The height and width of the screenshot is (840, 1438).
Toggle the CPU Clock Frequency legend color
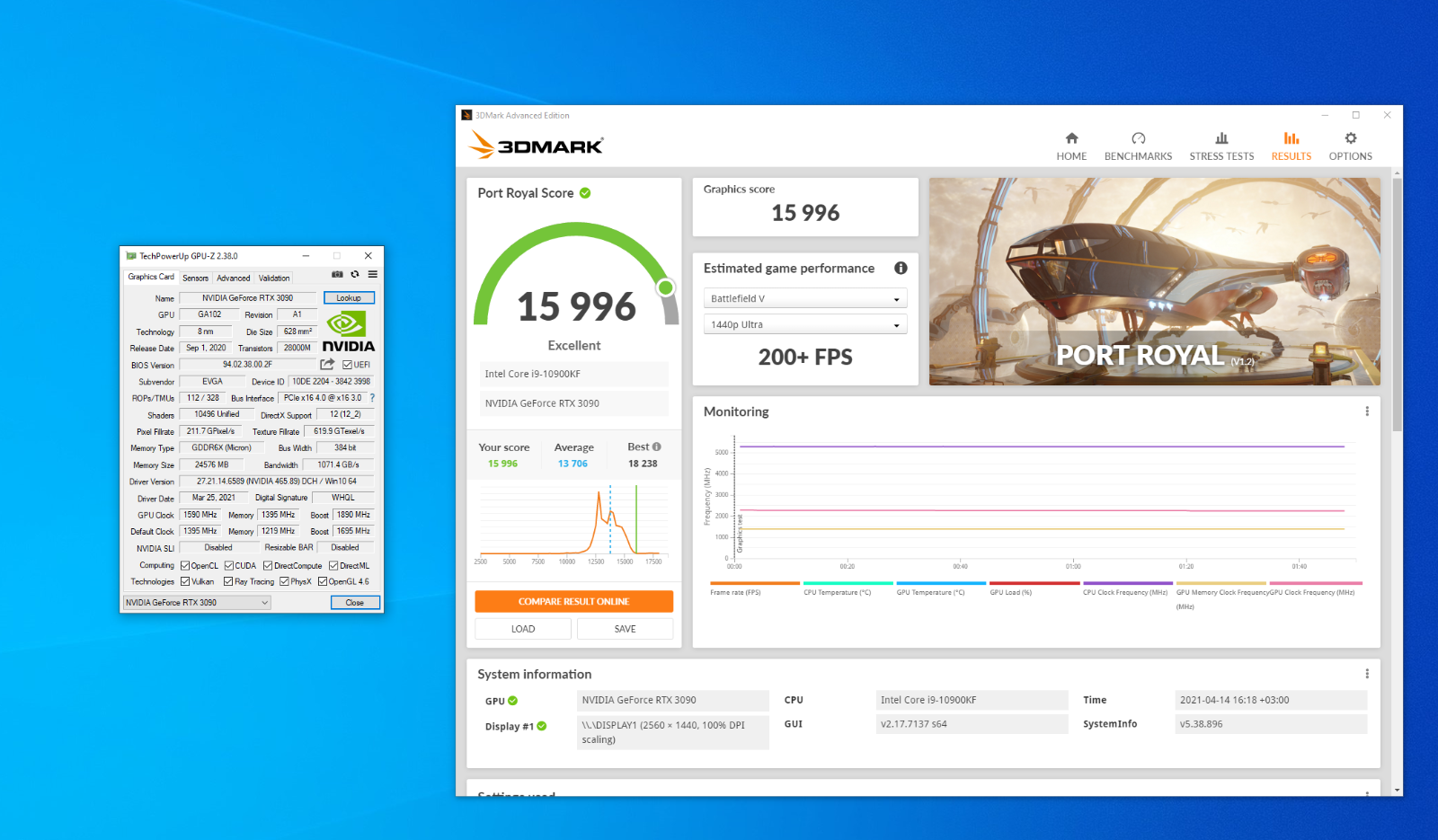pos(1128,583)
